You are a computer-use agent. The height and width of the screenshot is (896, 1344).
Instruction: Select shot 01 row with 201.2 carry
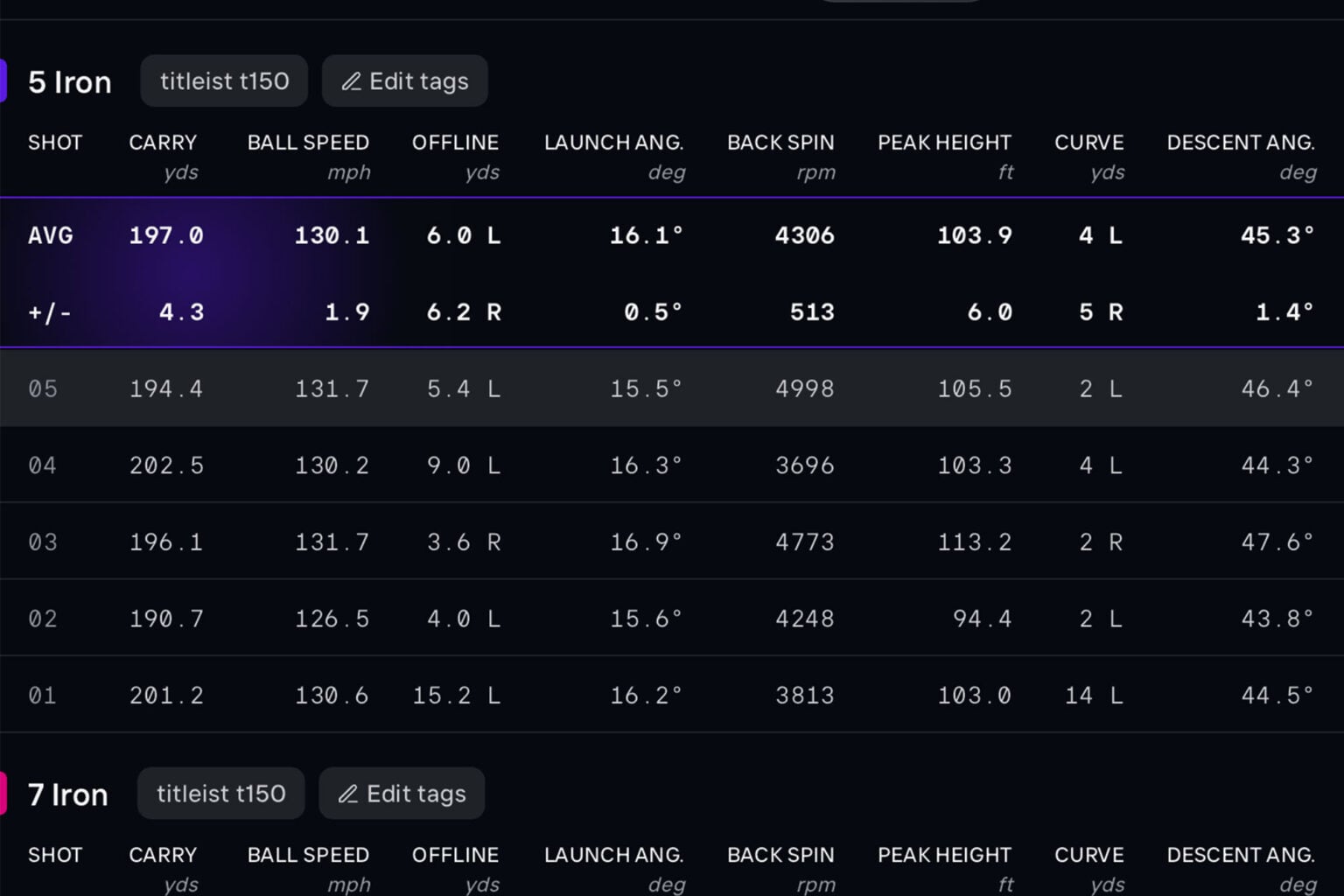tap(672, 695)
